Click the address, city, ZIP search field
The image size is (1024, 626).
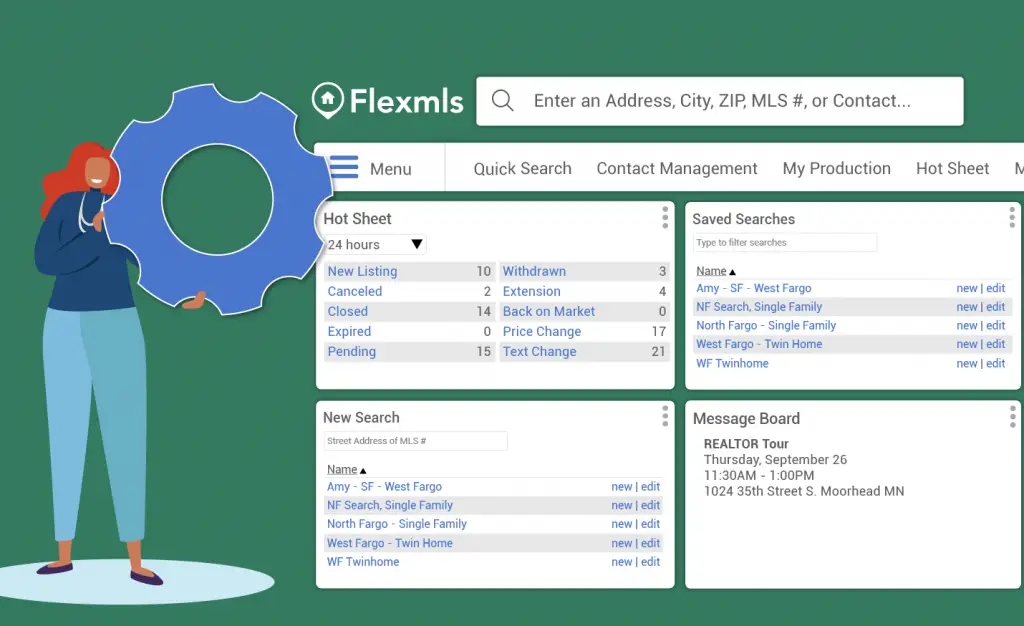(722, 101)
